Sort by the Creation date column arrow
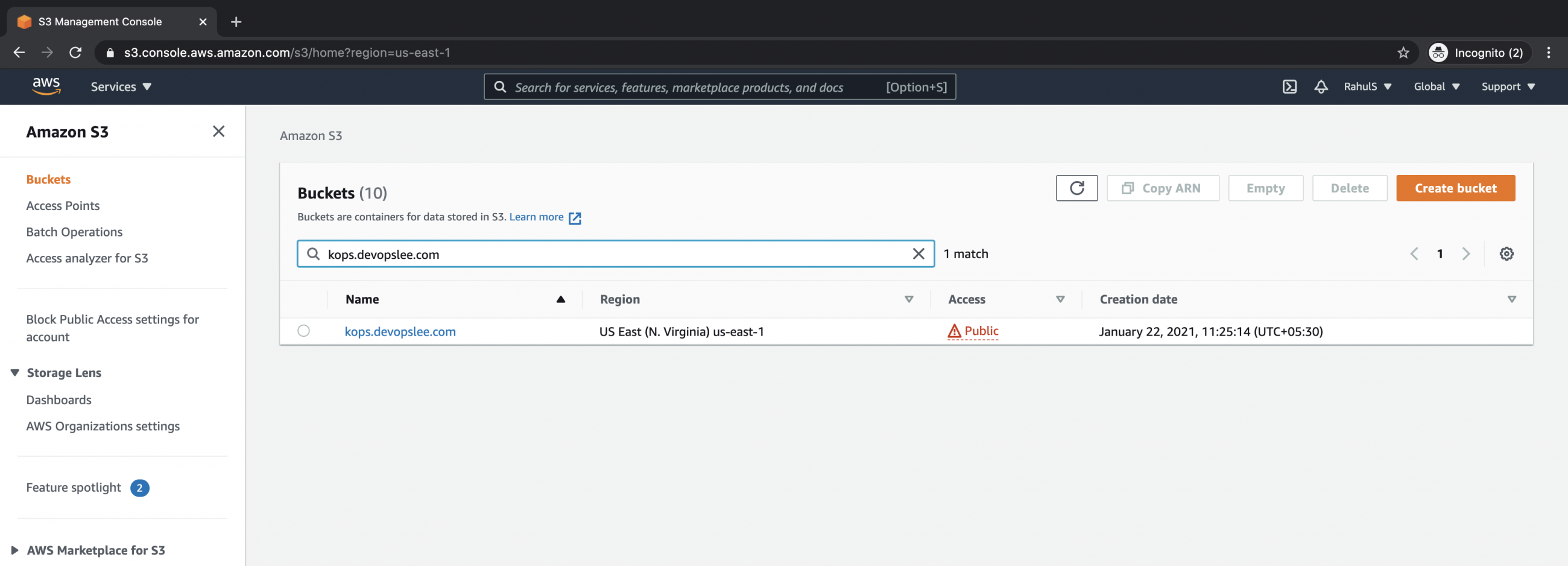 click(x=1511, y=299)
